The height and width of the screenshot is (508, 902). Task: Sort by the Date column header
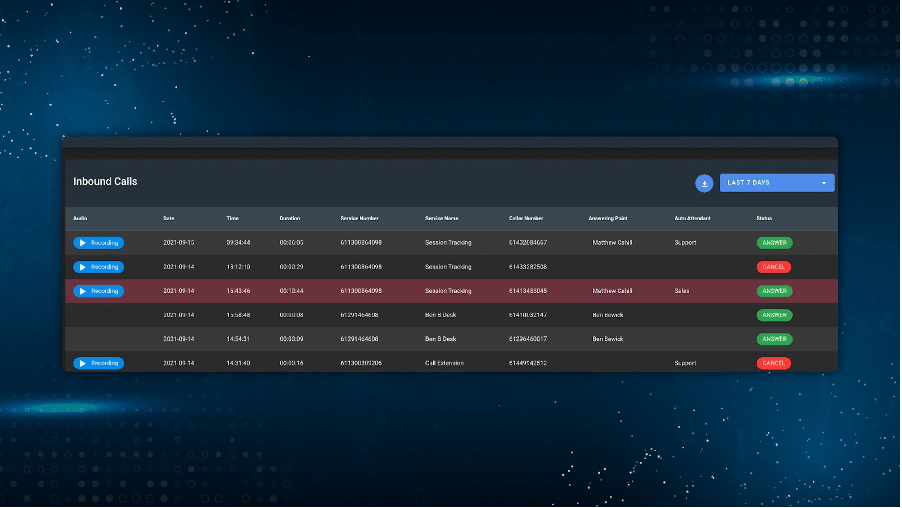point(168,218)
